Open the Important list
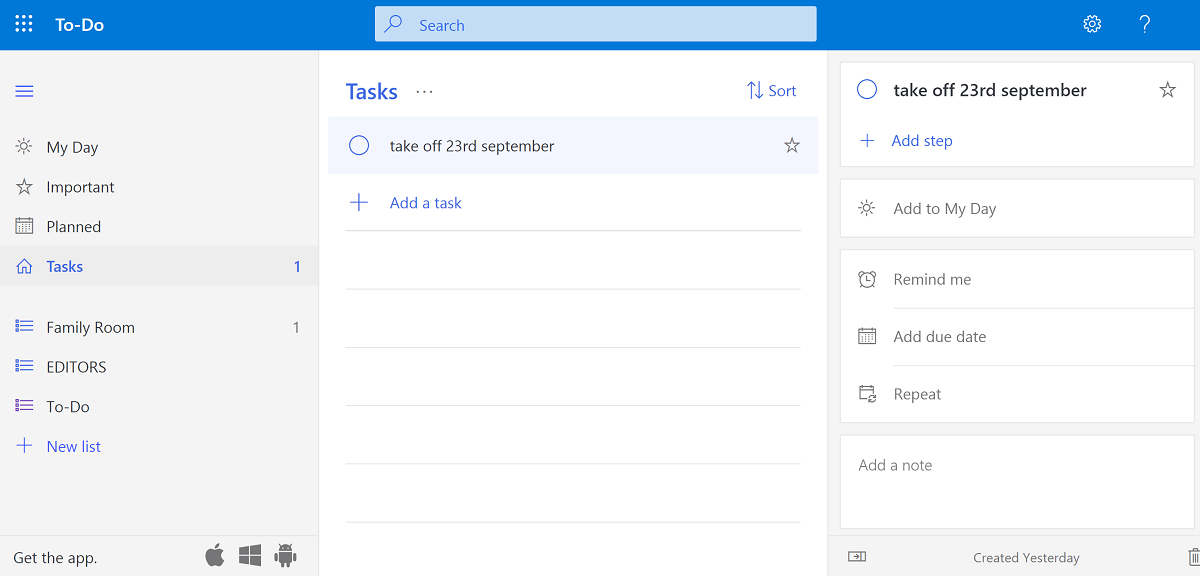1200x576 pixels. (159, 187)
